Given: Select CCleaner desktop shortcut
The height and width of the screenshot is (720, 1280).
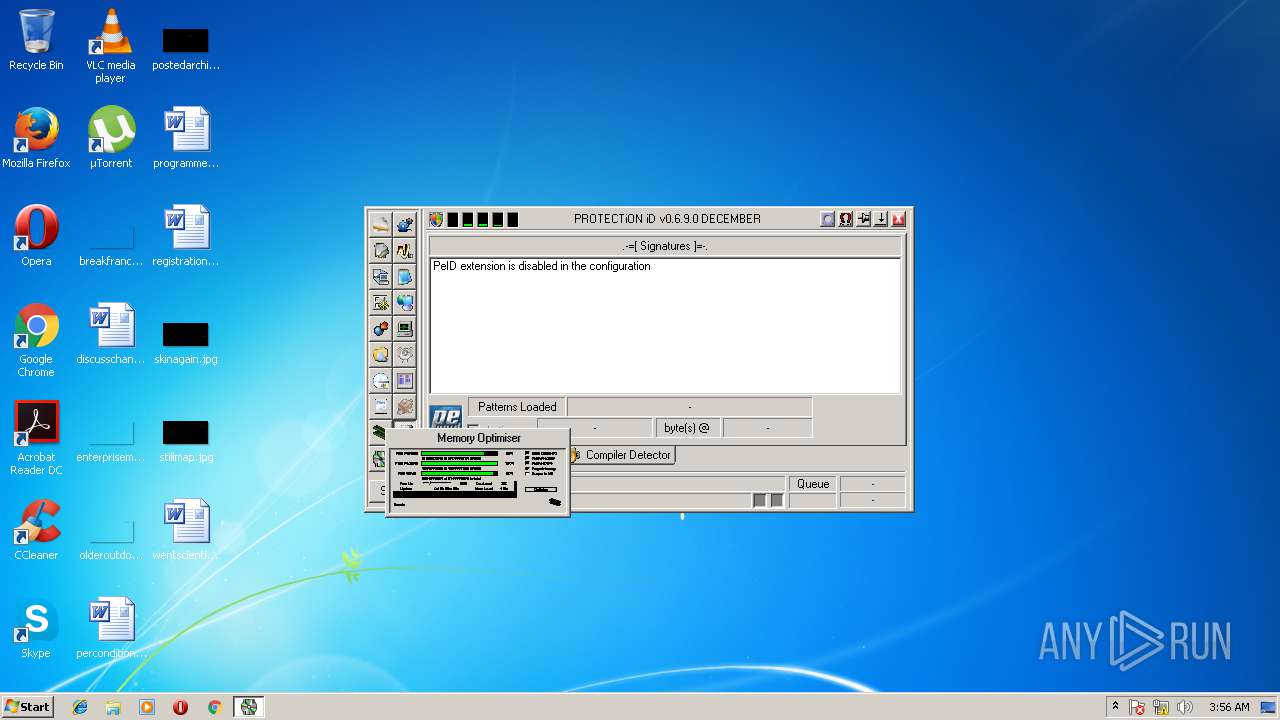Looking at the screenshot, I should (x=36, y=530).
